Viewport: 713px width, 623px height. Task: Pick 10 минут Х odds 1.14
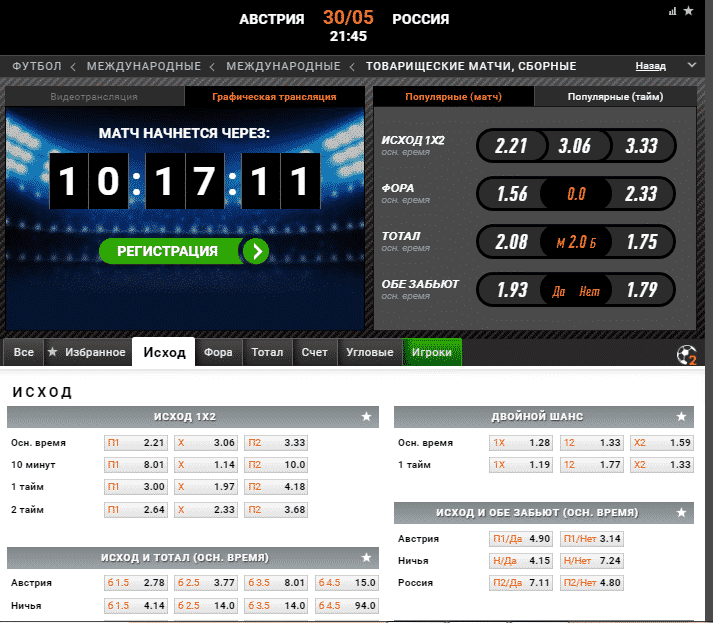205,464
